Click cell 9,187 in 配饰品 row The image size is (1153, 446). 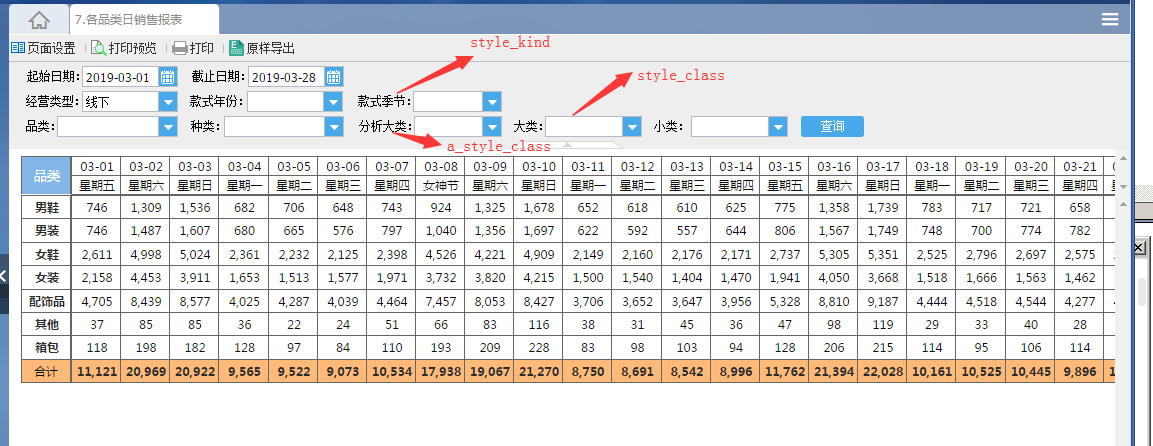[882, 301]
